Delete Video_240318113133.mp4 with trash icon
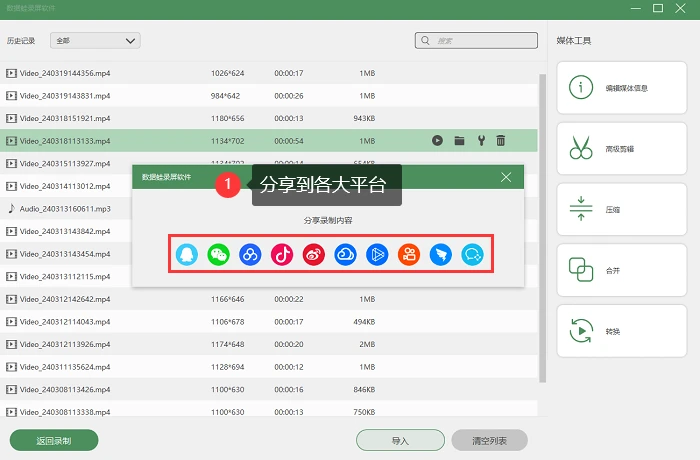The image size is (700, 460). 500,141
